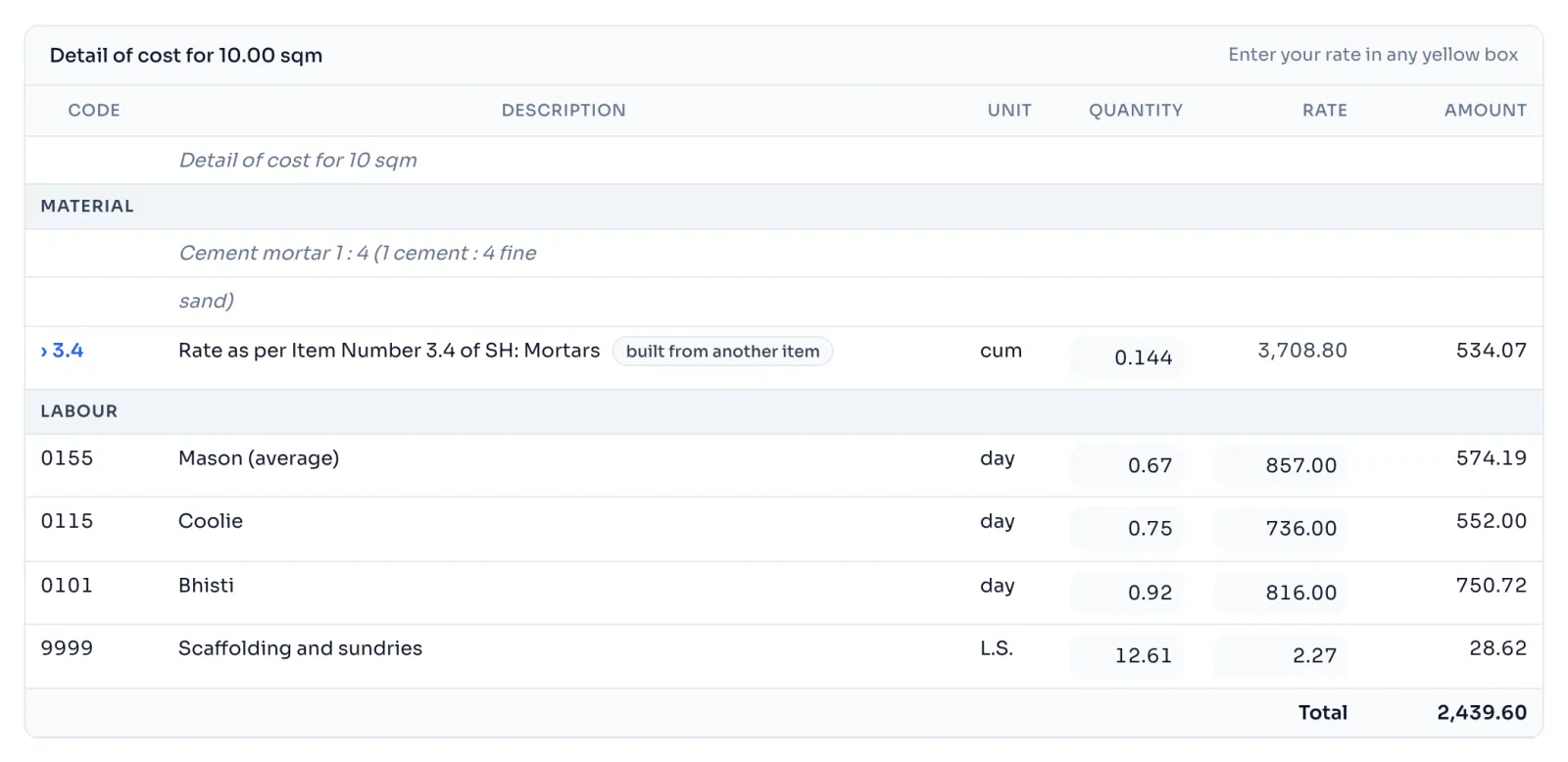This screenshot has width=1568, height=762.
Task: Select the mortar amount 534.07
Action: (x=1492, y=351)
